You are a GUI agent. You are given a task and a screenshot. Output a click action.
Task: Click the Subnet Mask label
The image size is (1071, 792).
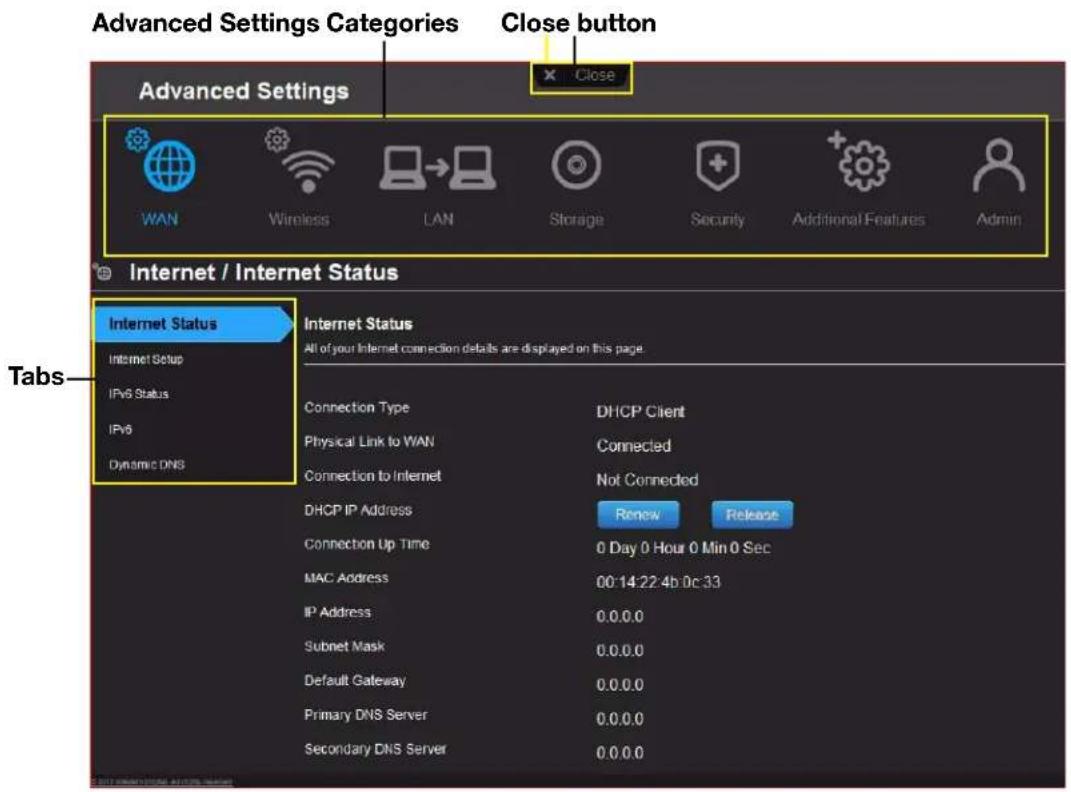point(344,647)
